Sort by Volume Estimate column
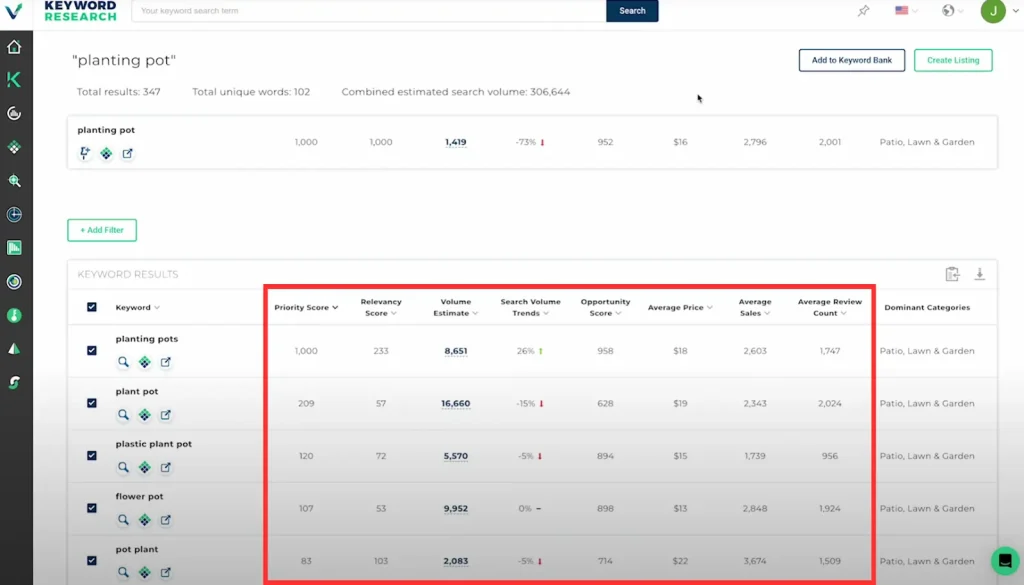The height and width of the screenshot is (585, 1024). click(456, 308)
